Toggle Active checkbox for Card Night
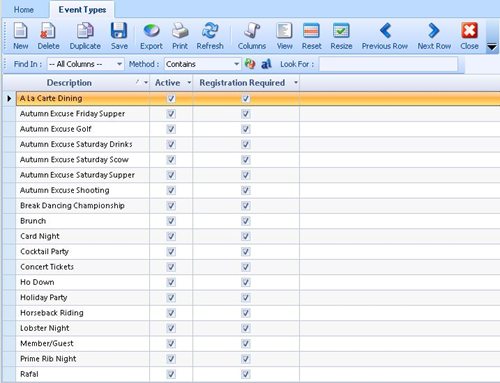This screenshot has height=383, width=500. 171,237
